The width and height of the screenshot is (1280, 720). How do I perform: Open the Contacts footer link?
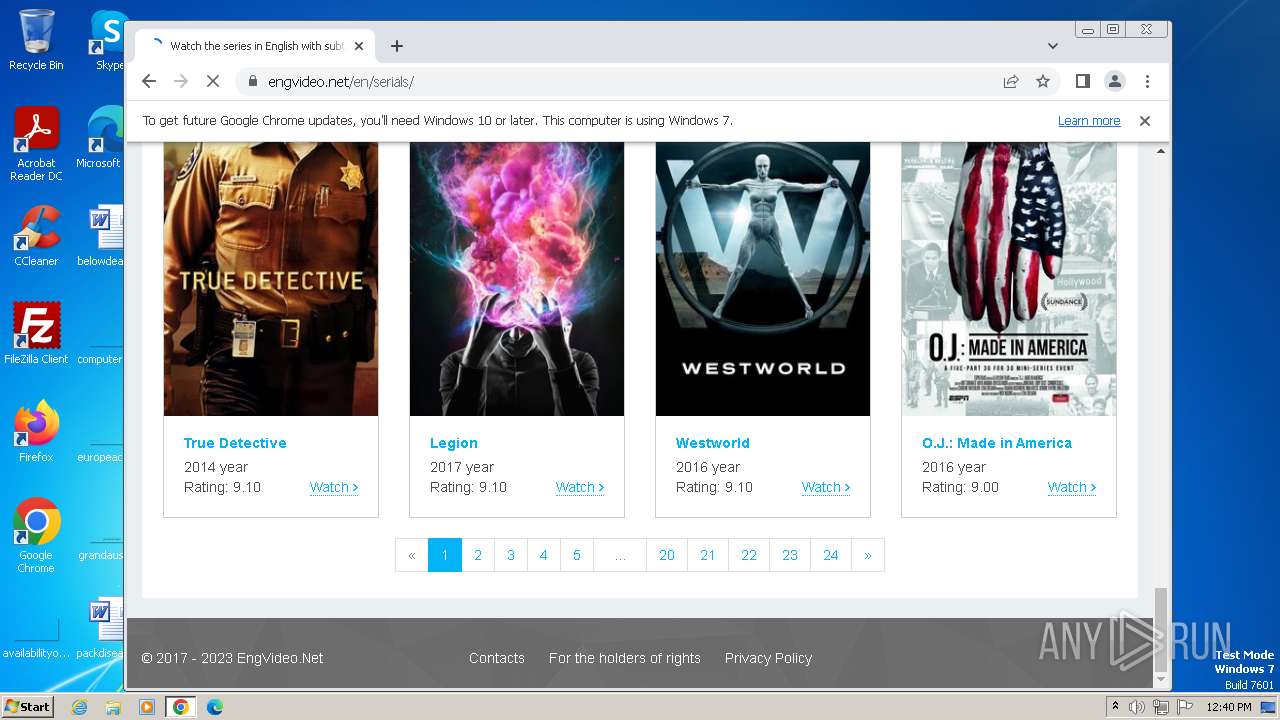point(497,658)
